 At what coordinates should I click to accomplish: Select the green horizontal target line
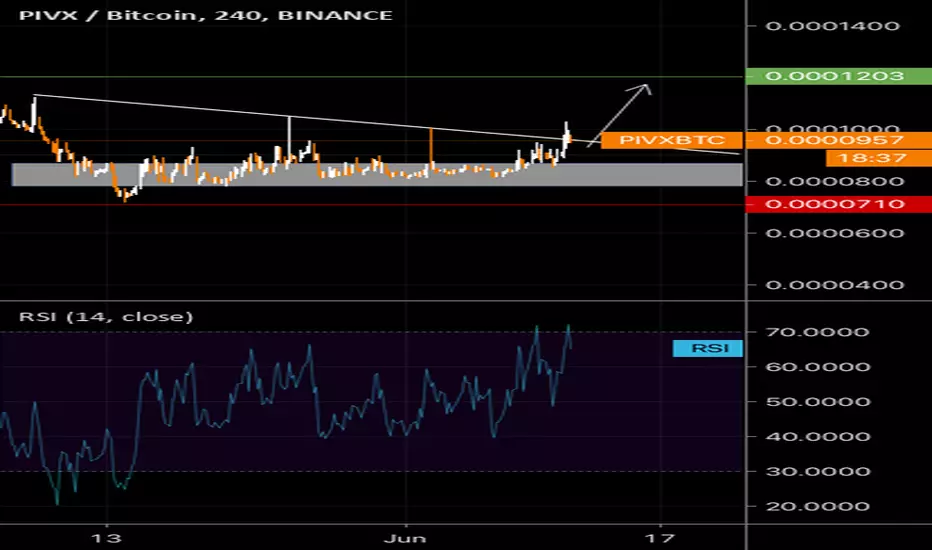point(371,77)
